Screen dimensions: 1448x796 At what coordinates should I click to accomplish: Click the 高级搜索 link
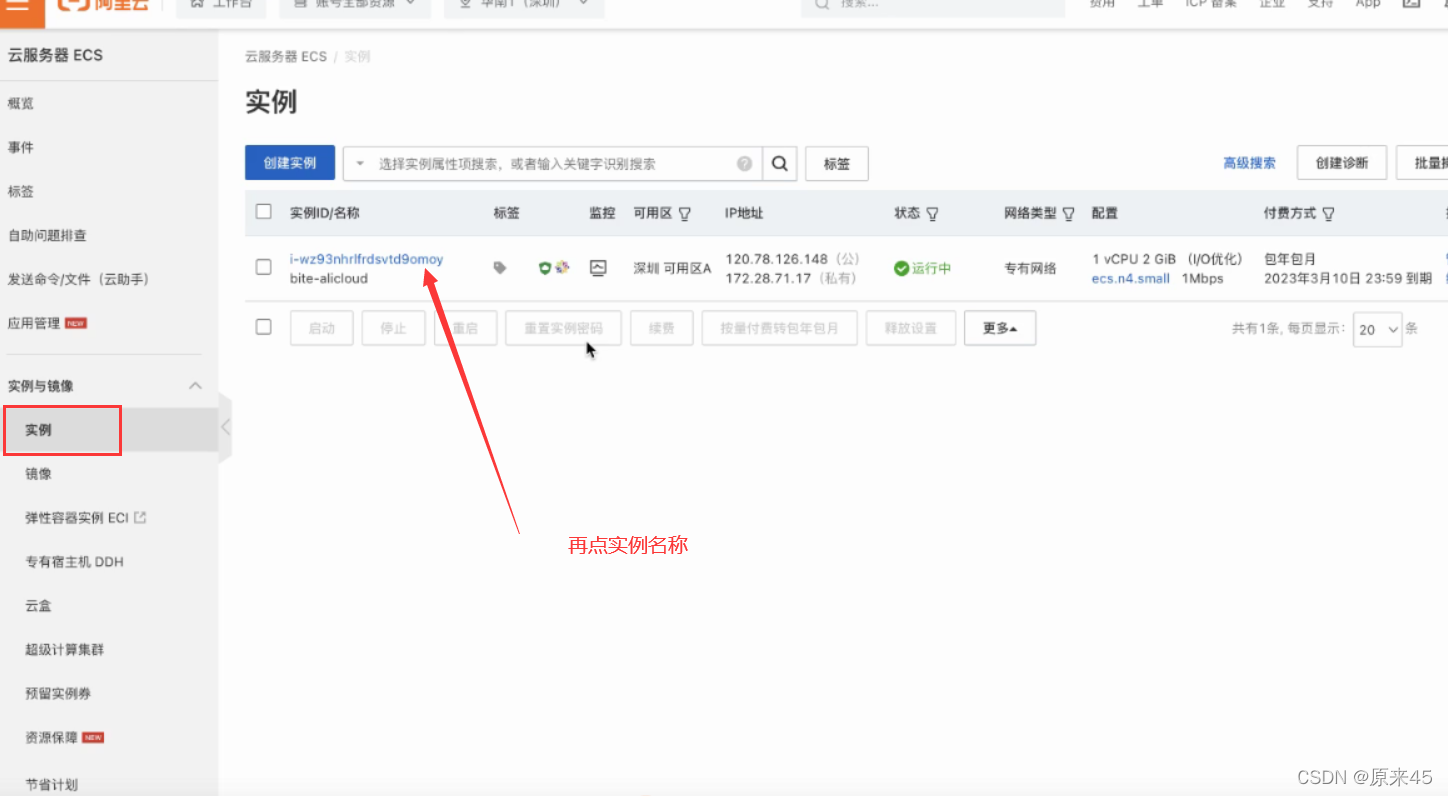[x=1249, y=163]
